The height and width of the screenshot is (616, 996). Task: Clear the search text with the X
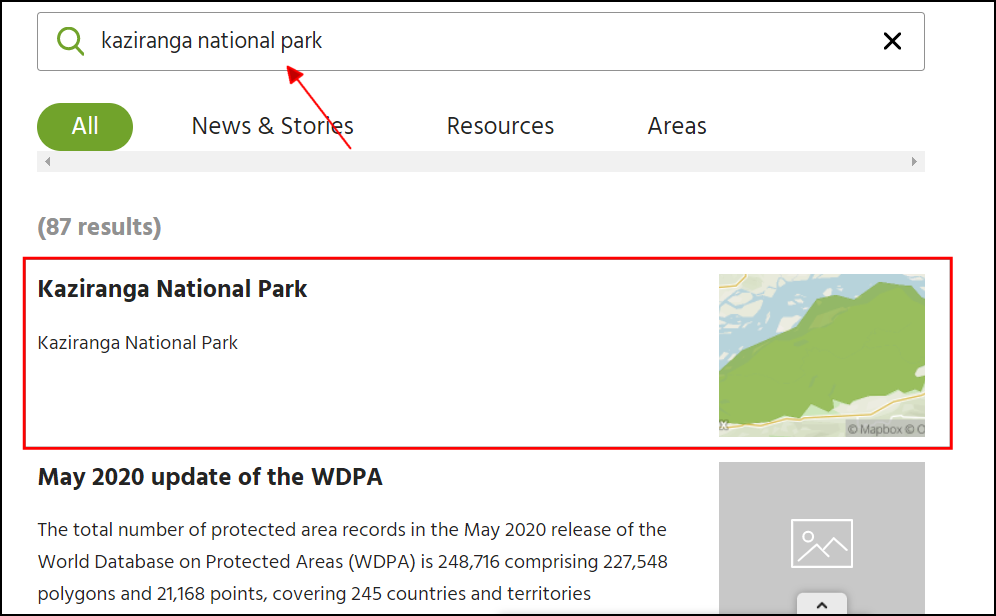tap(892, 41)
